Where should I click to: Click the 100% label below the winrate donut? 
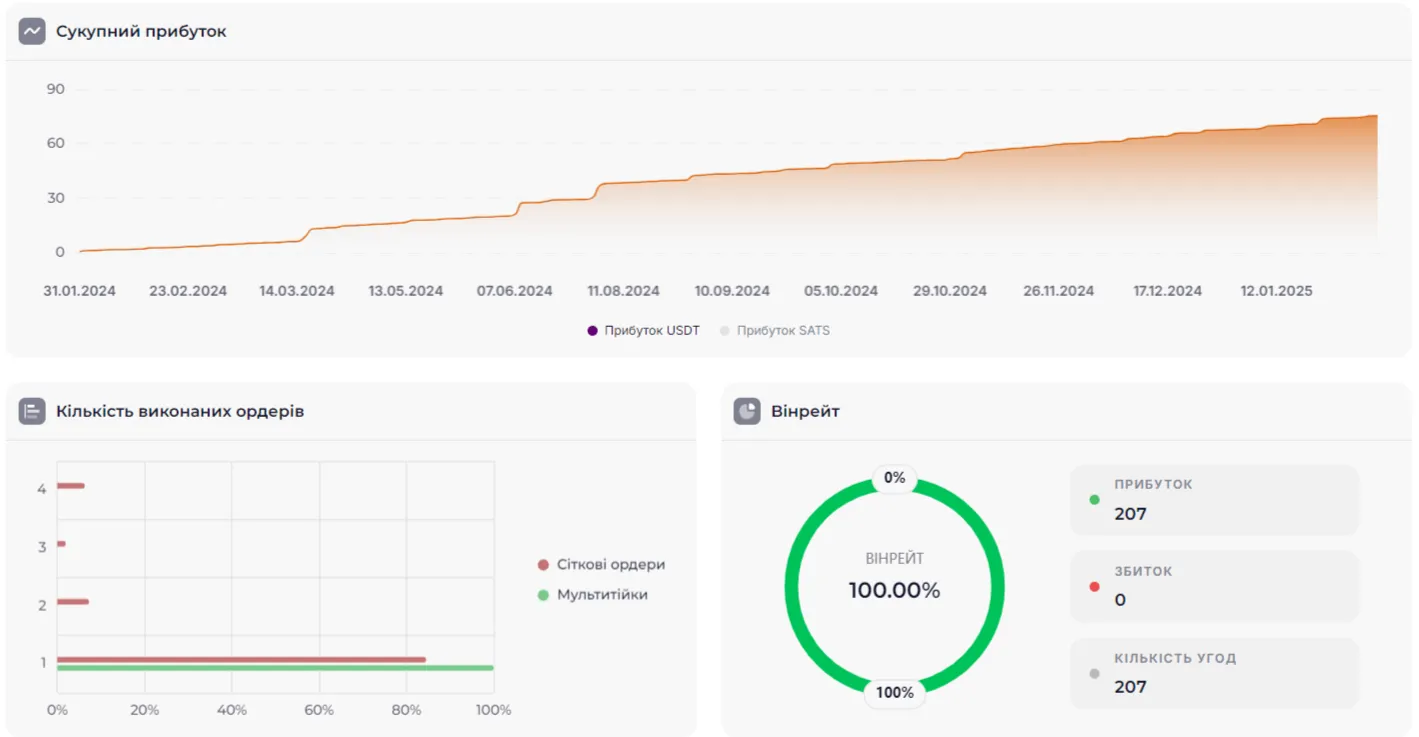tap(894, 692)
